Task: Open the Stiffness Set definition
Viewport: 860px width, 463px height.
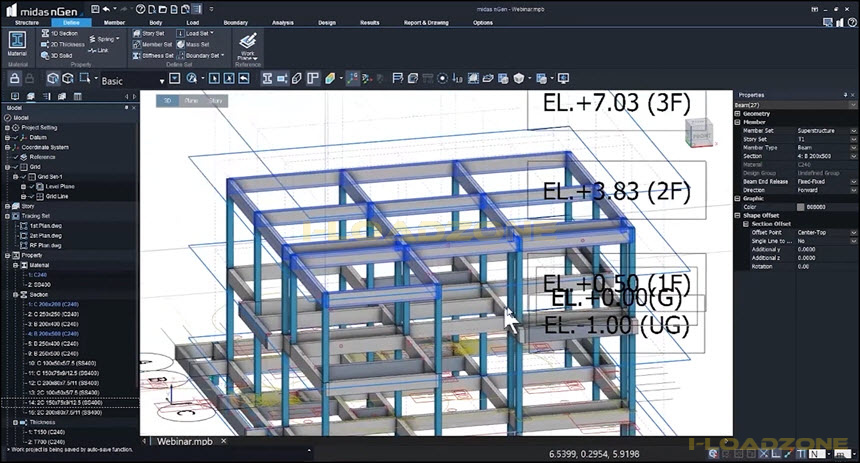Action: [x=153, y=55]
